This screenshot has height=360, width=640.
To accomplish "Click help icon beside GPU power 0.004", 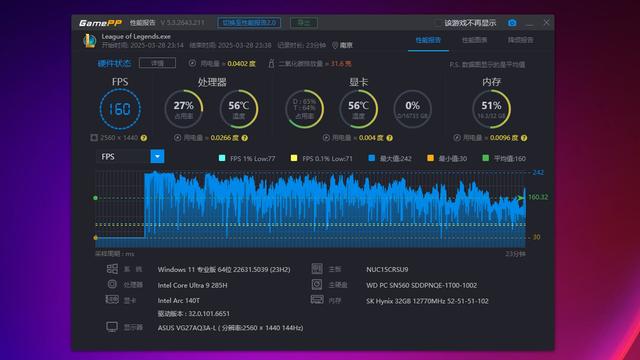I will pos(389,138).
